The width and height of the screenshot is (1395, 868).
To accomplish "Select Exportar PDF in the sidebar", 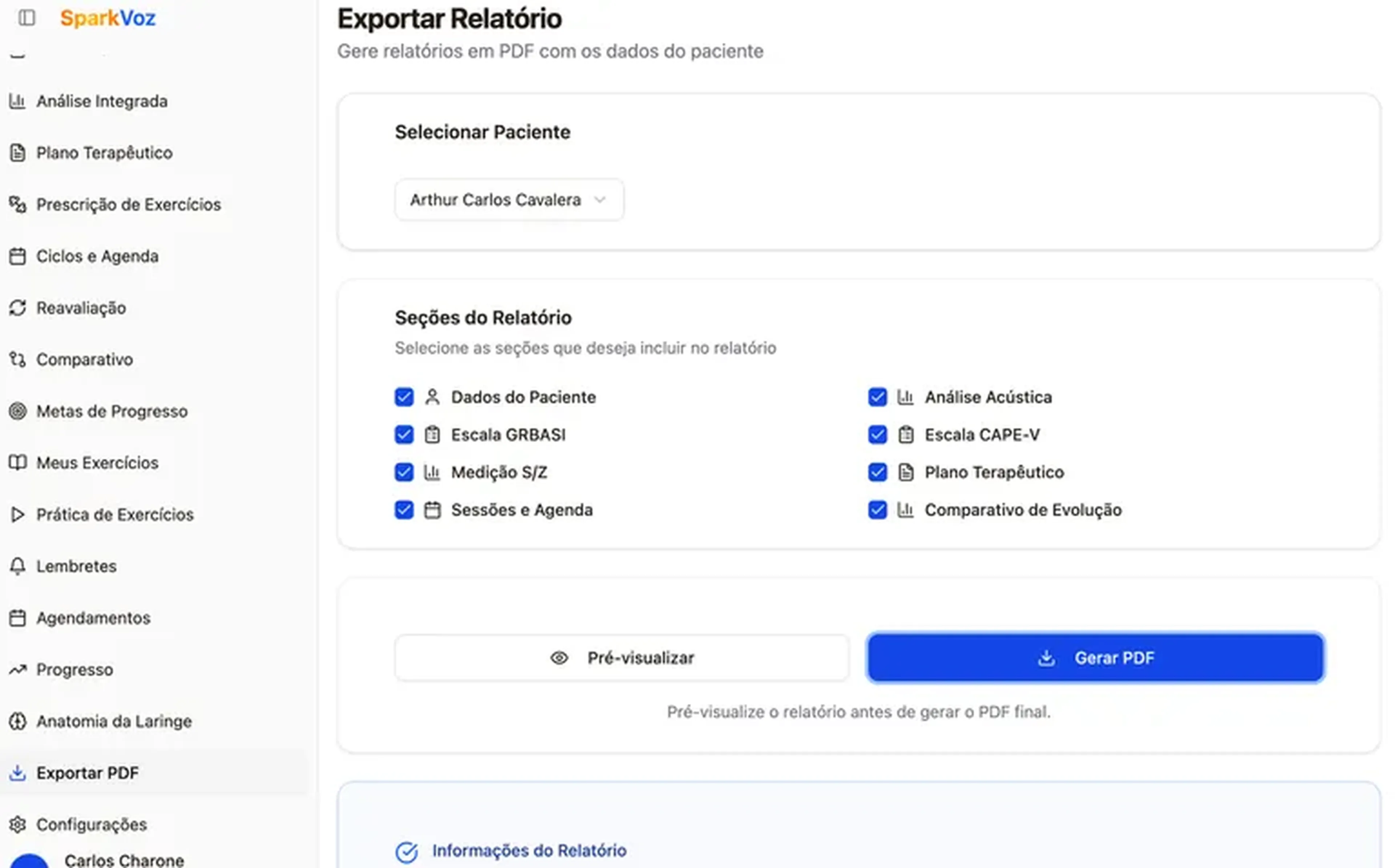I will pos(87,773).
